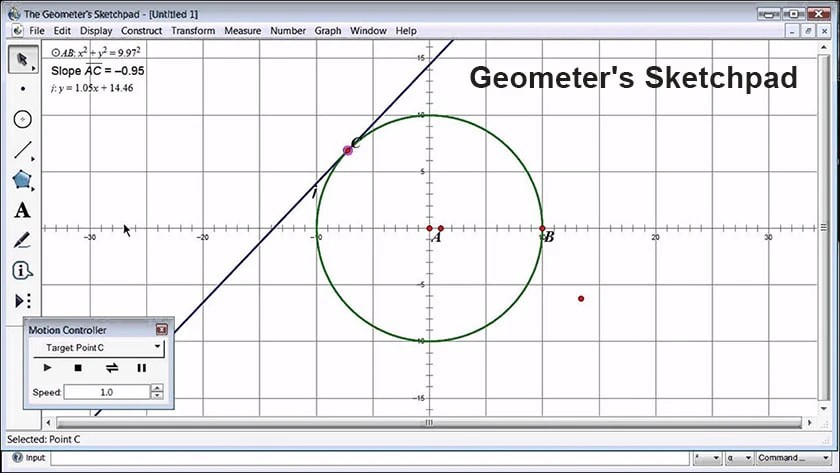Open the Edit menu
840x473 pixels.
62,31
